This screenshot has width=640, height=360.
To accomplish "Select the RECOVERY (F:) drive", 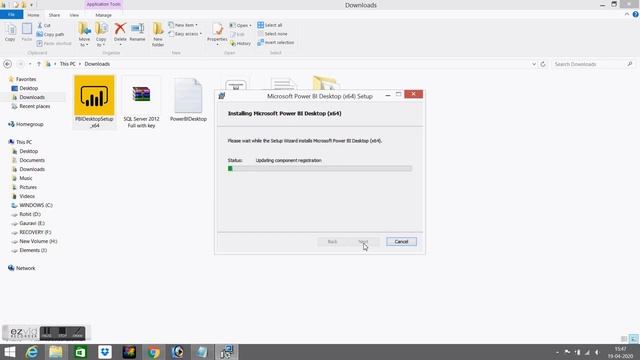I will point(35,232).
